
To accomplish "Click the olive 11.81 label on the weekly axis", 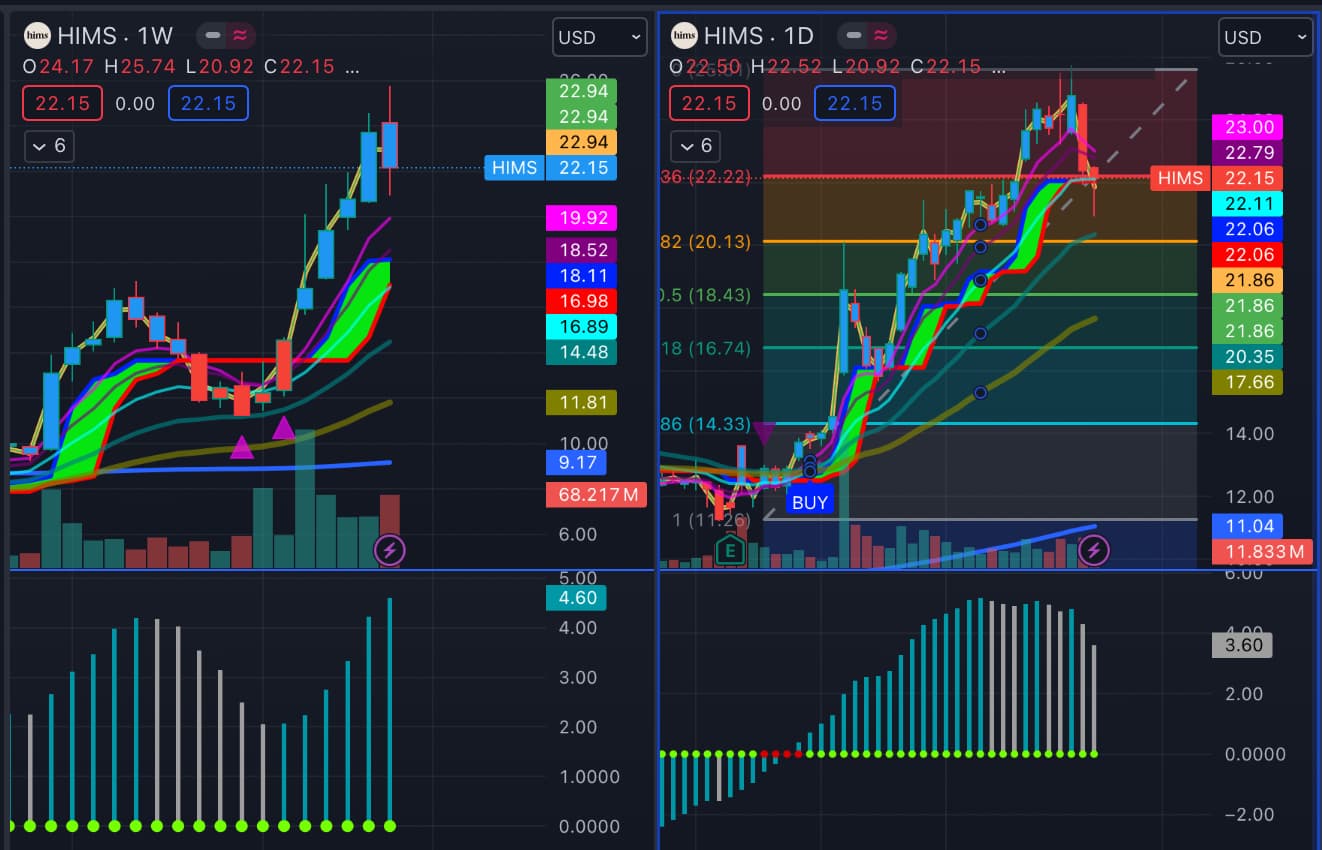I will tap(582, 402).
